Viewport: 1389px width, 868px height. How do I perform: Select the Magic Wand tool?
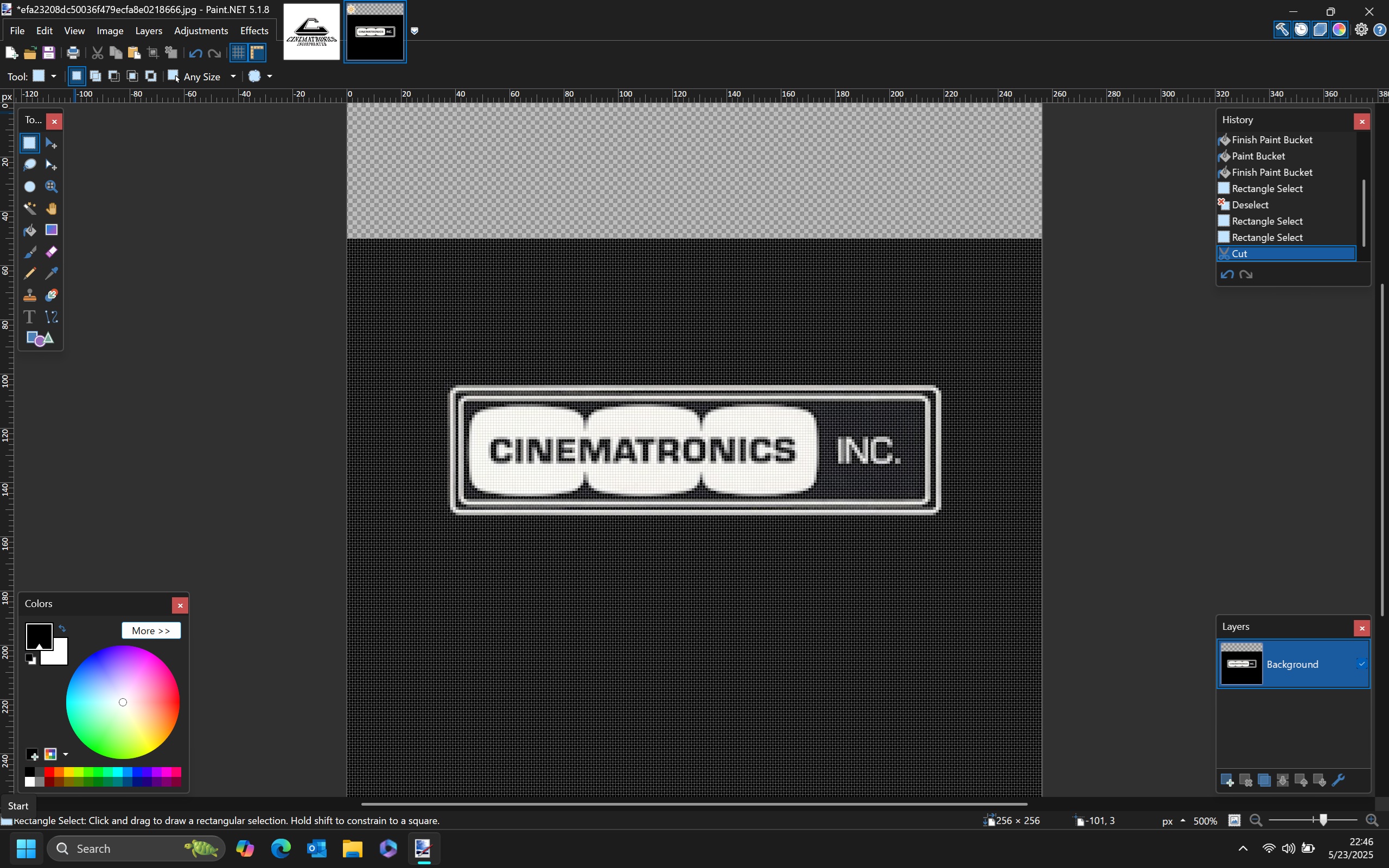(x=29, y=208)
